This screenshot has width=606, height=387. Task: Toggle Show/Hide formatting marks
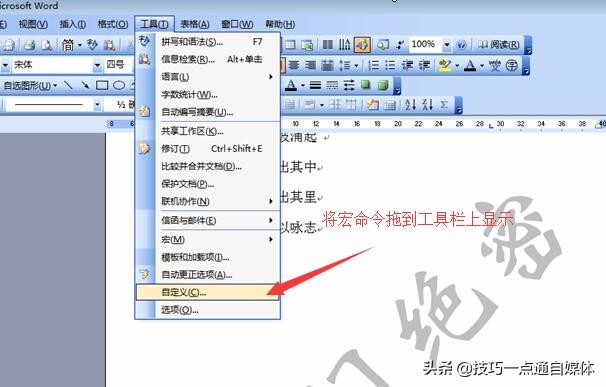(400, 45)
